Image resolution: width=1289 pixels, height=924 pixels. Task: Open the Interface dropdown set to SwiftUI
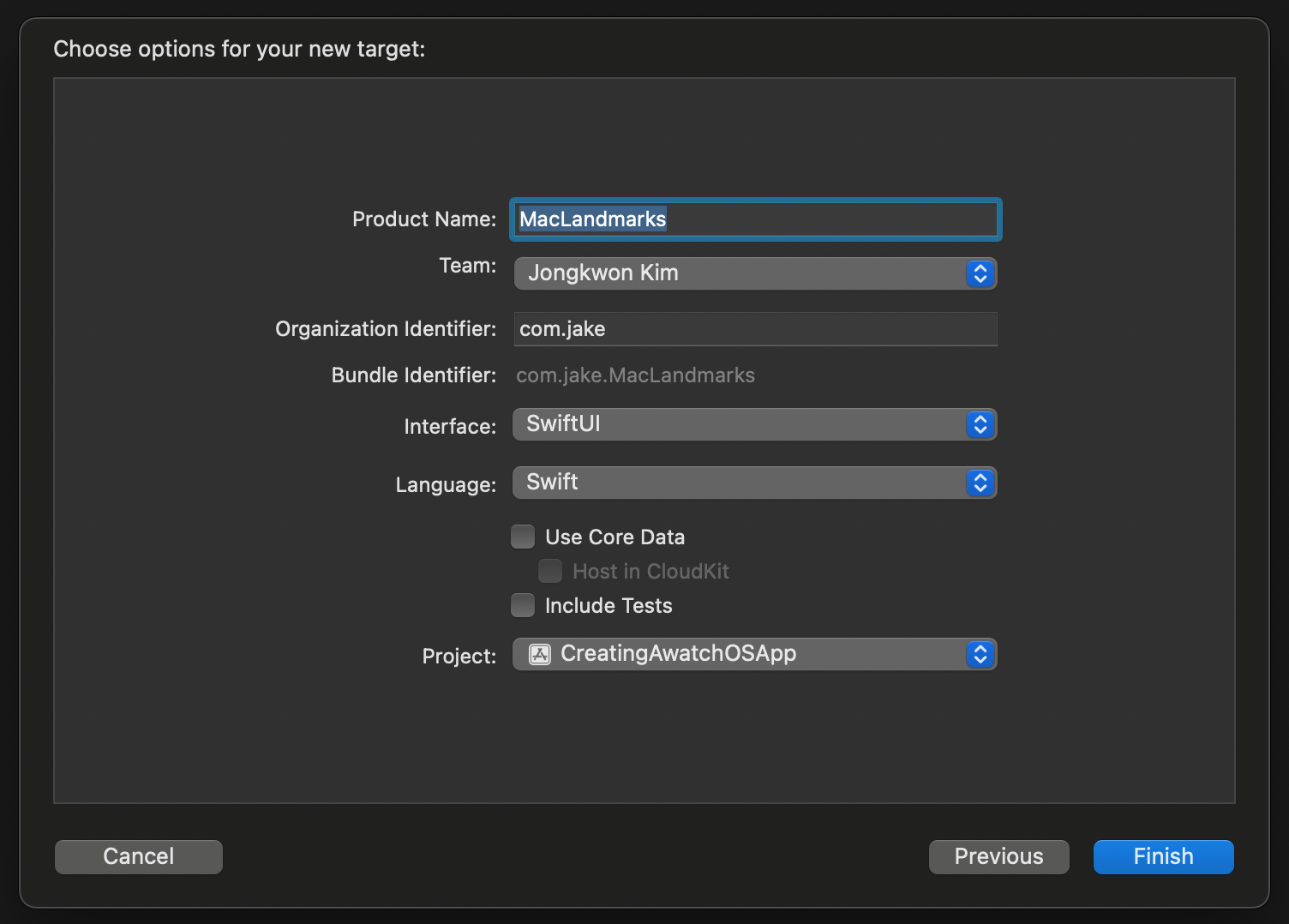coord(755,424)
